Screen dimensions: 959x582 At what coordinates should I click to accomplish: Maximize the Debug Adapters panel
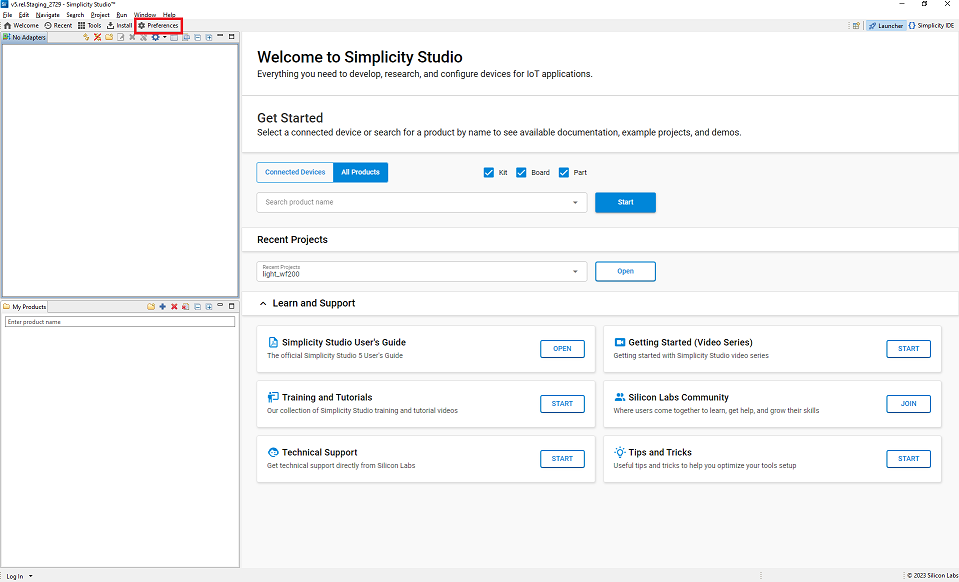pos(232,37)
